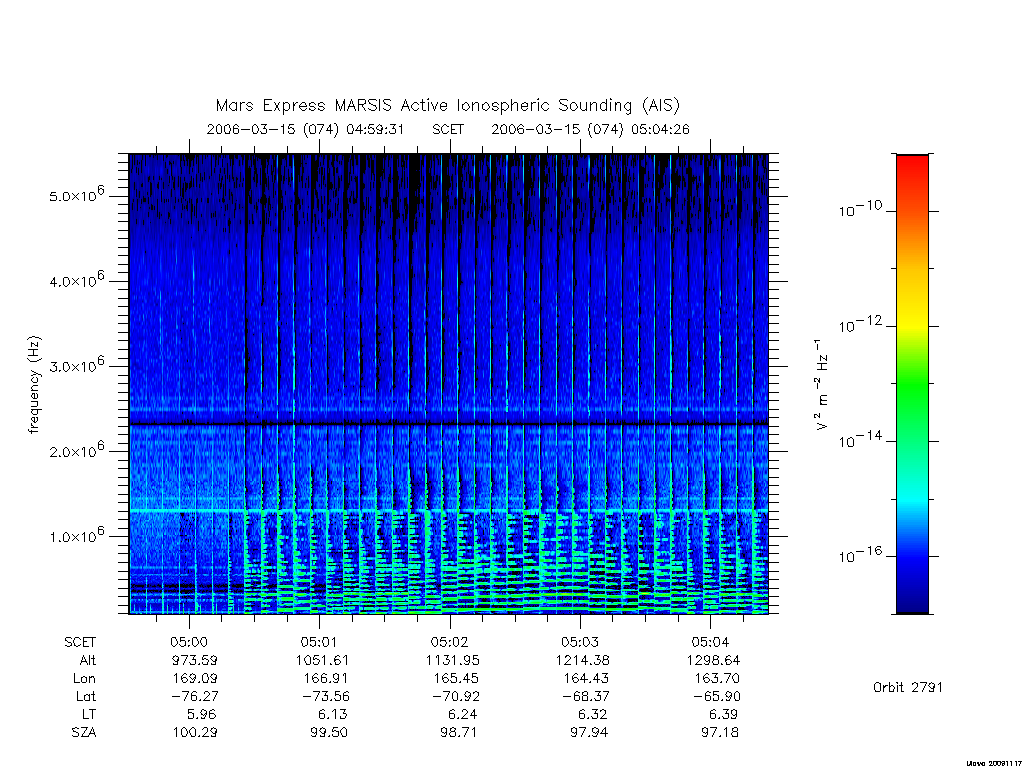This screenshot has width=1024, height=768.
Task: Click the Orbit 2791 label
Action: [908, 687]
